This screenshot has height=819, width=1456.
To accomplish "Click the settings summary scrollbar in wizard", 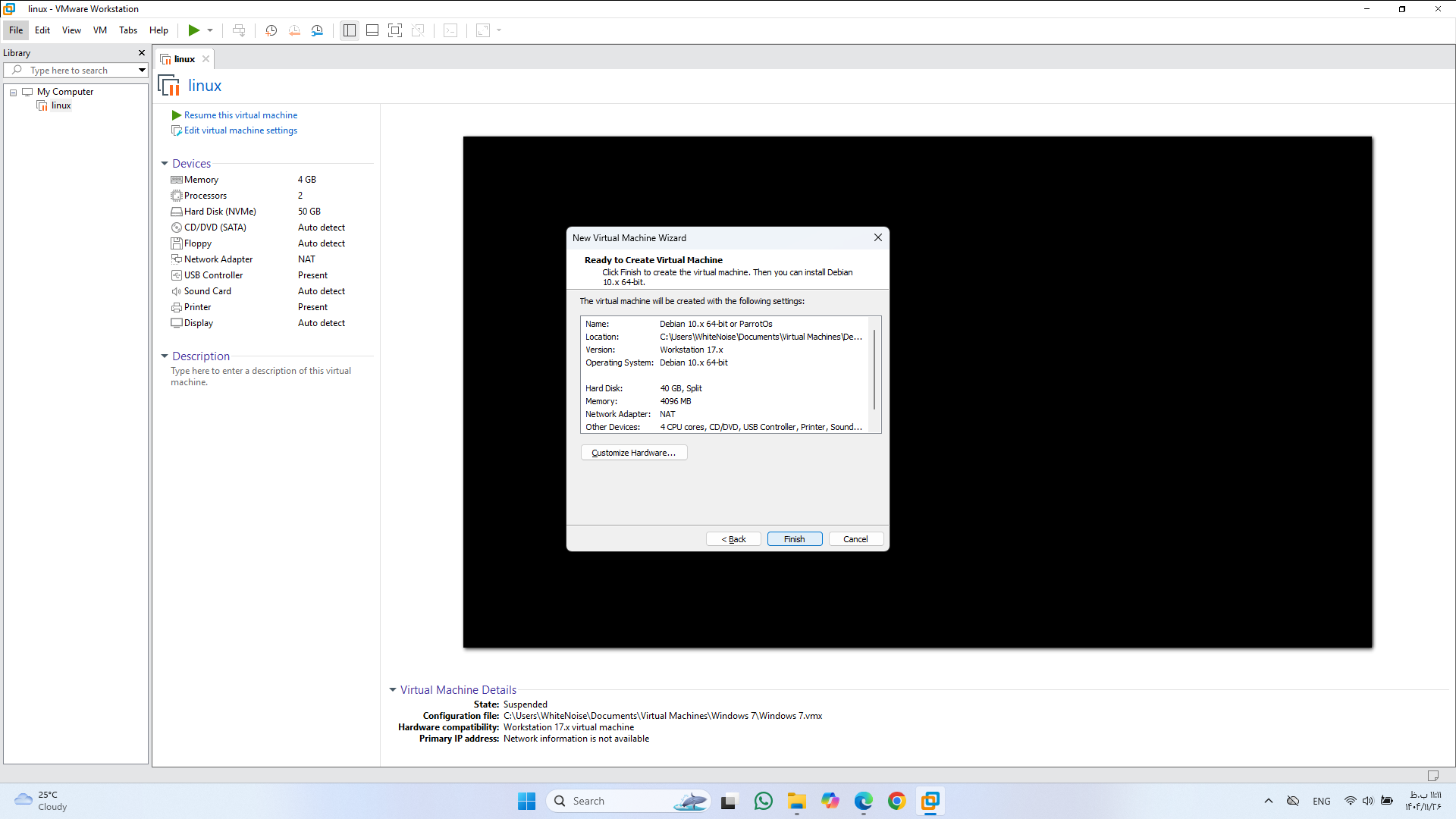I will [874, 370].
